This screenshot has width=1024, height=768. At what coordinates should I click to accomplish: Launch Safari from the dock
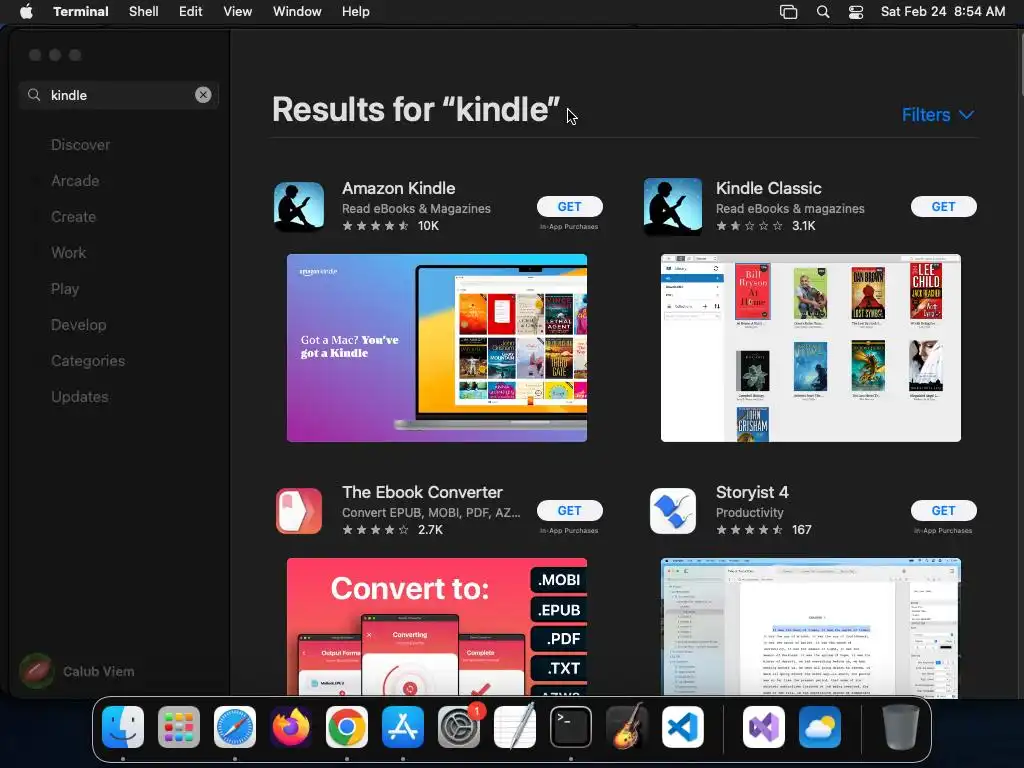click(235, 727)
